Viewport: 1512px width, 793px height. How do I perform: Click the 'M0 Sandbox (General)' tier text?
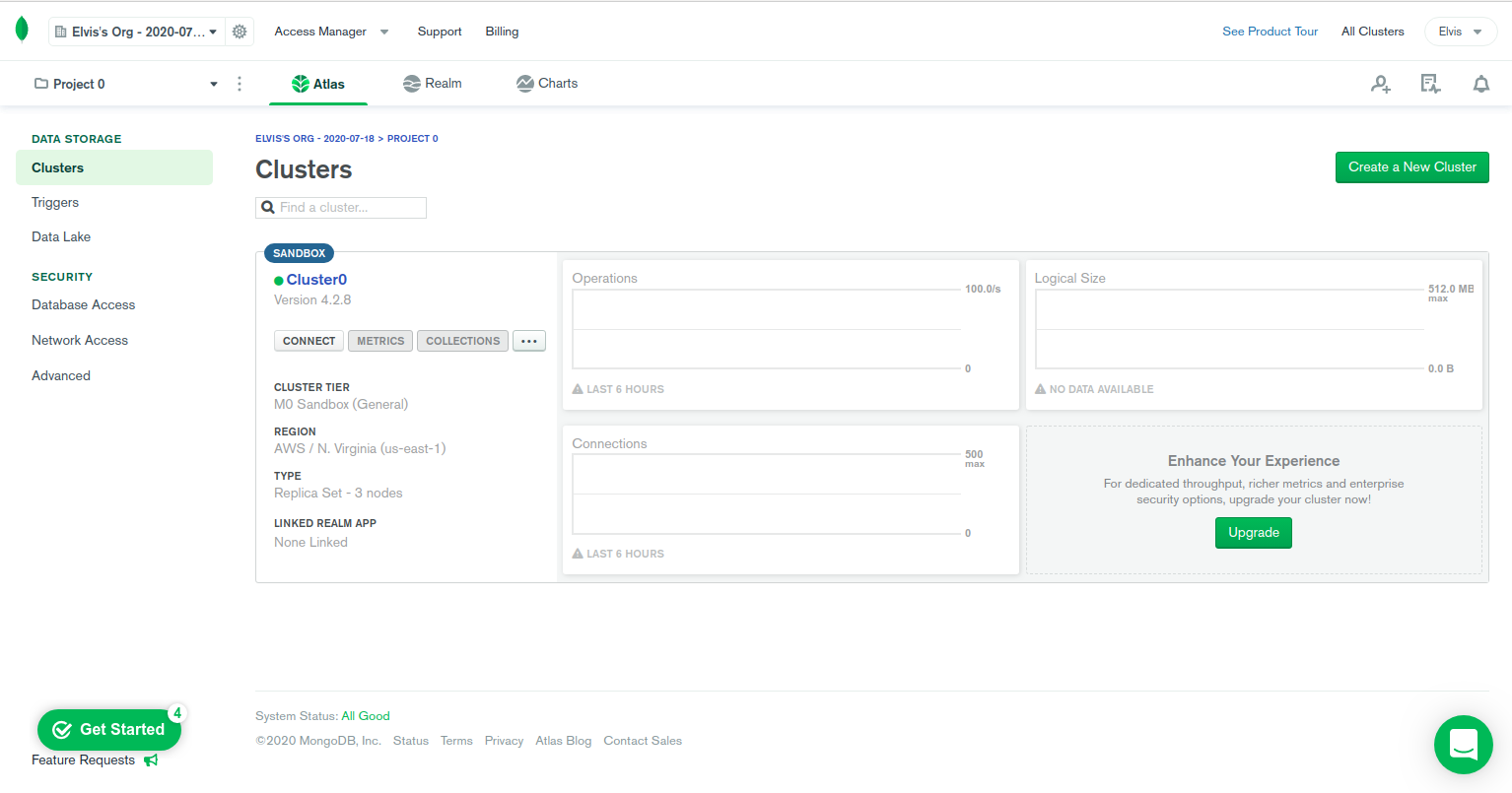[341, 404]
